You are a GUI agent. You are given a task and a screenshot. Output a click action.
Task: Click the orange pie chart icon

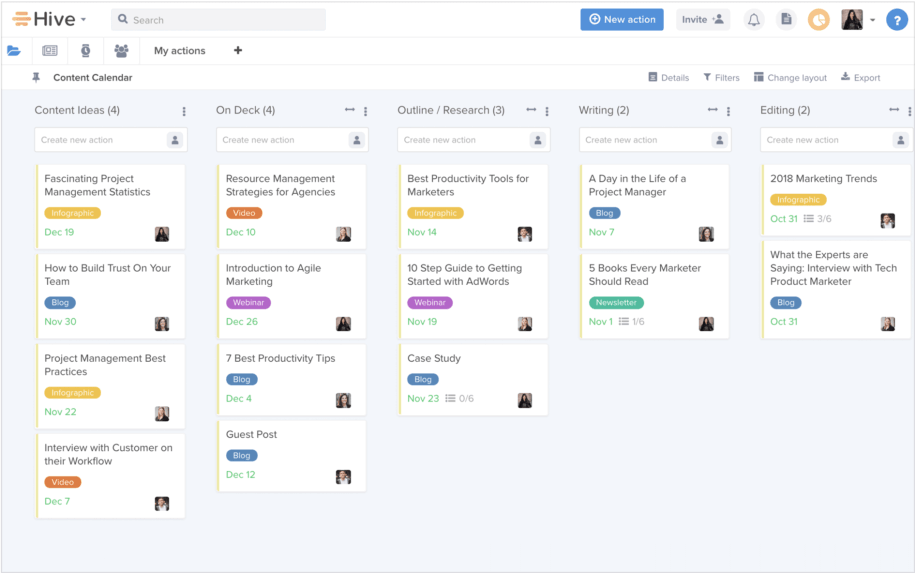click(818, 20)
